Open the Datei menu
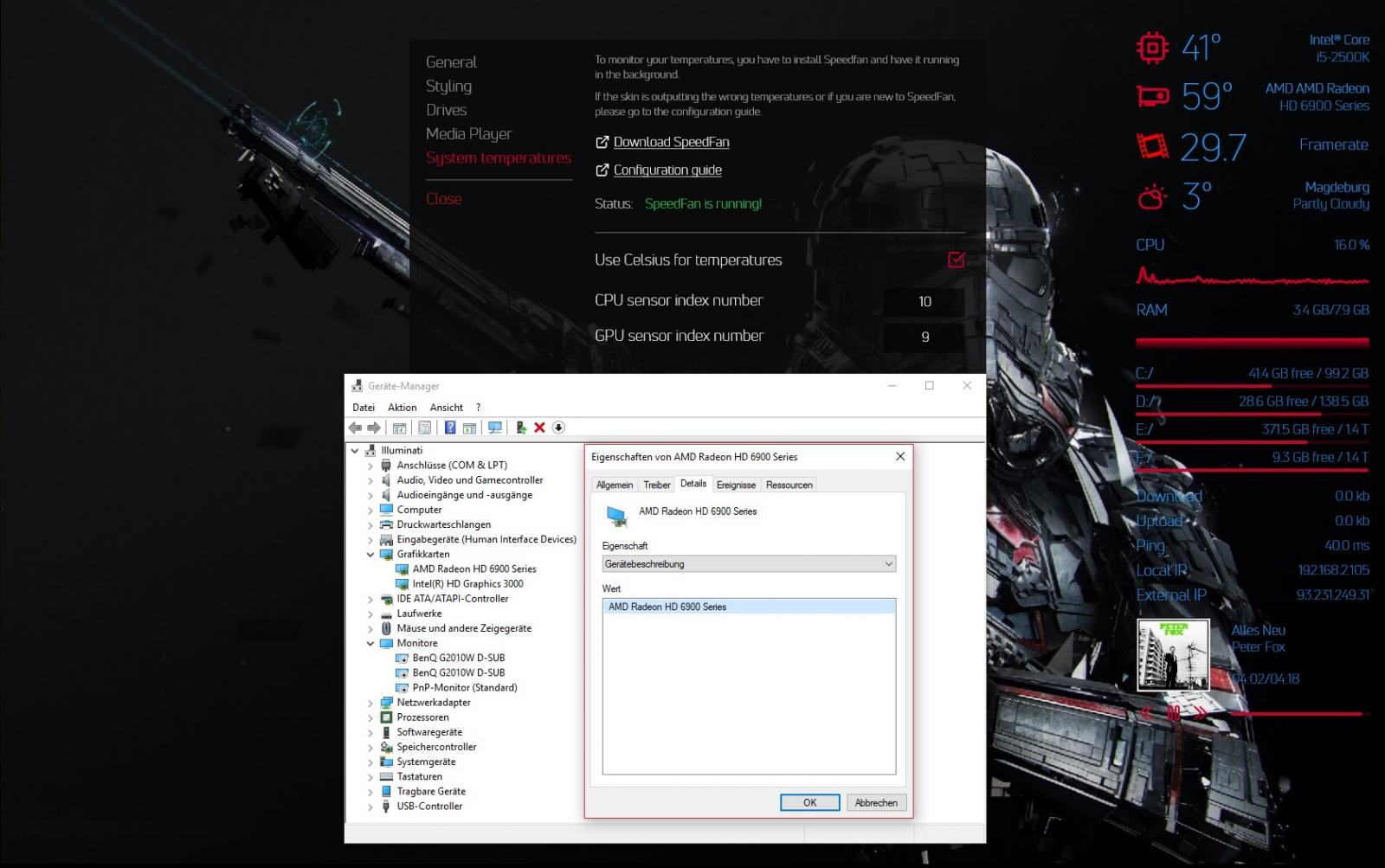The height and width of the screenshot is (868, 1385). (x=364, y=408)
